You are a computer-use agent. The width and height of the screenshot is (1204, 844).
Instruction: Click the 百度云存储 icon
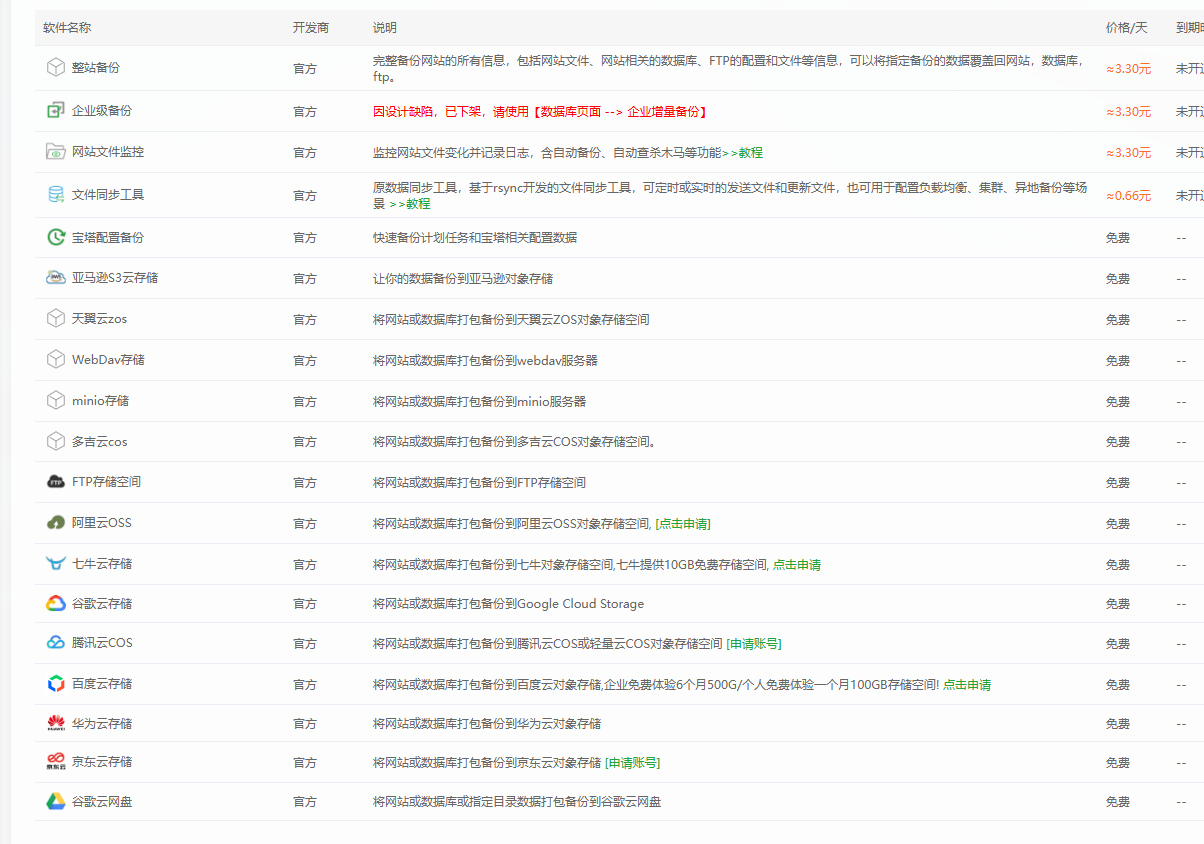[56, 683]
